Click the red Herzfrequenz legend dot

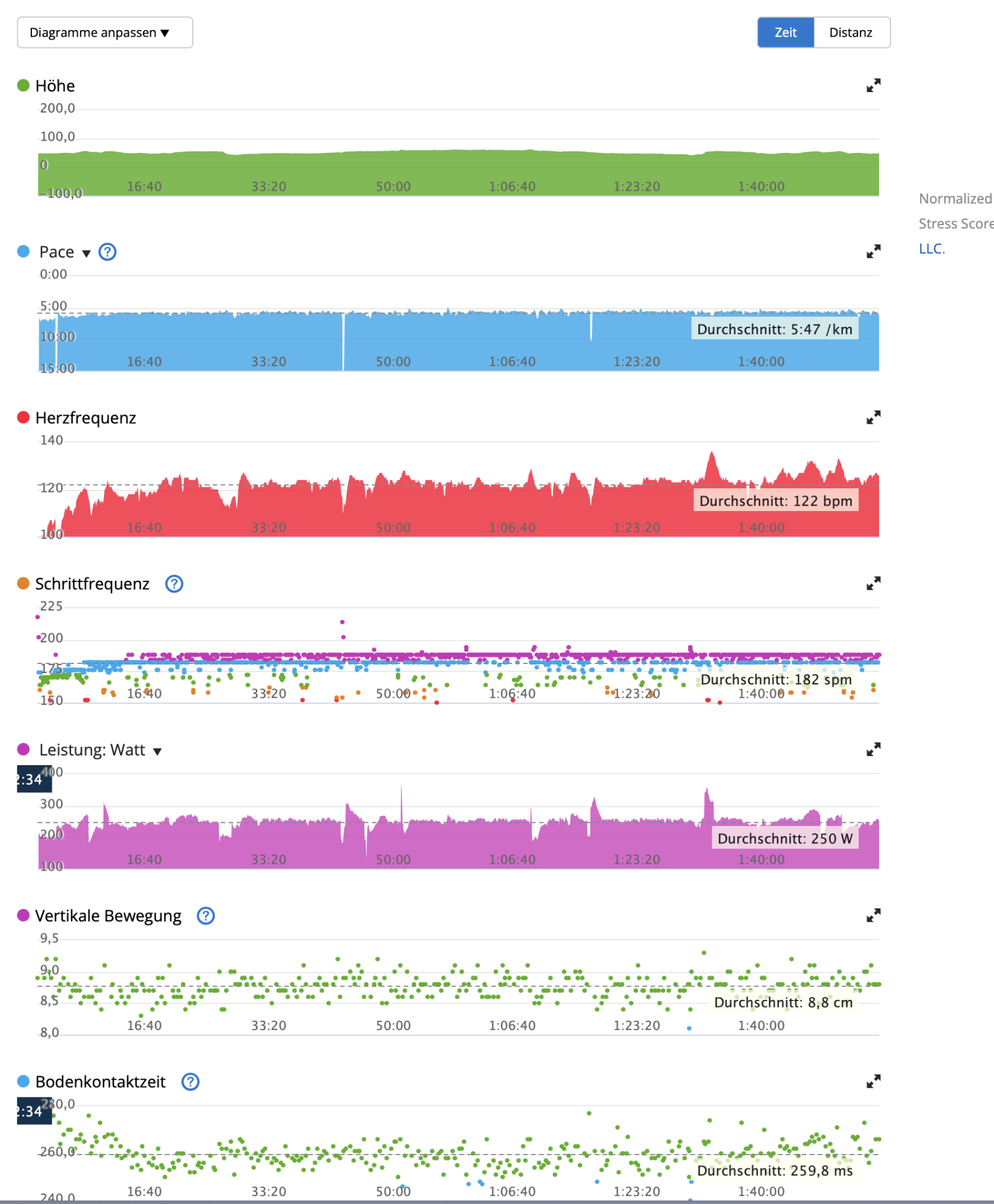click(x=23, y=417)
